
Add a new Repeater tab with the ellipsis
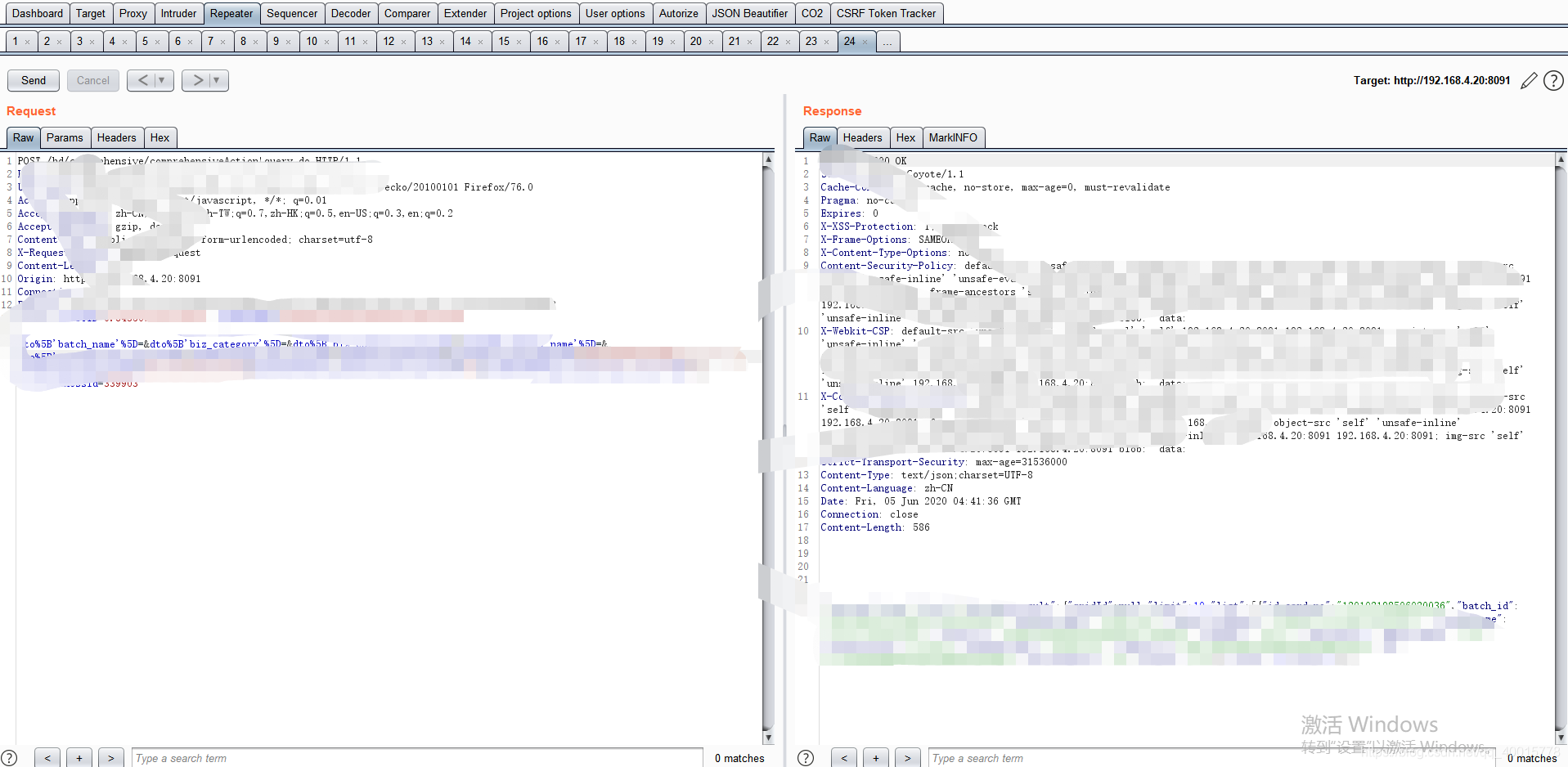(x=887, y=42)
